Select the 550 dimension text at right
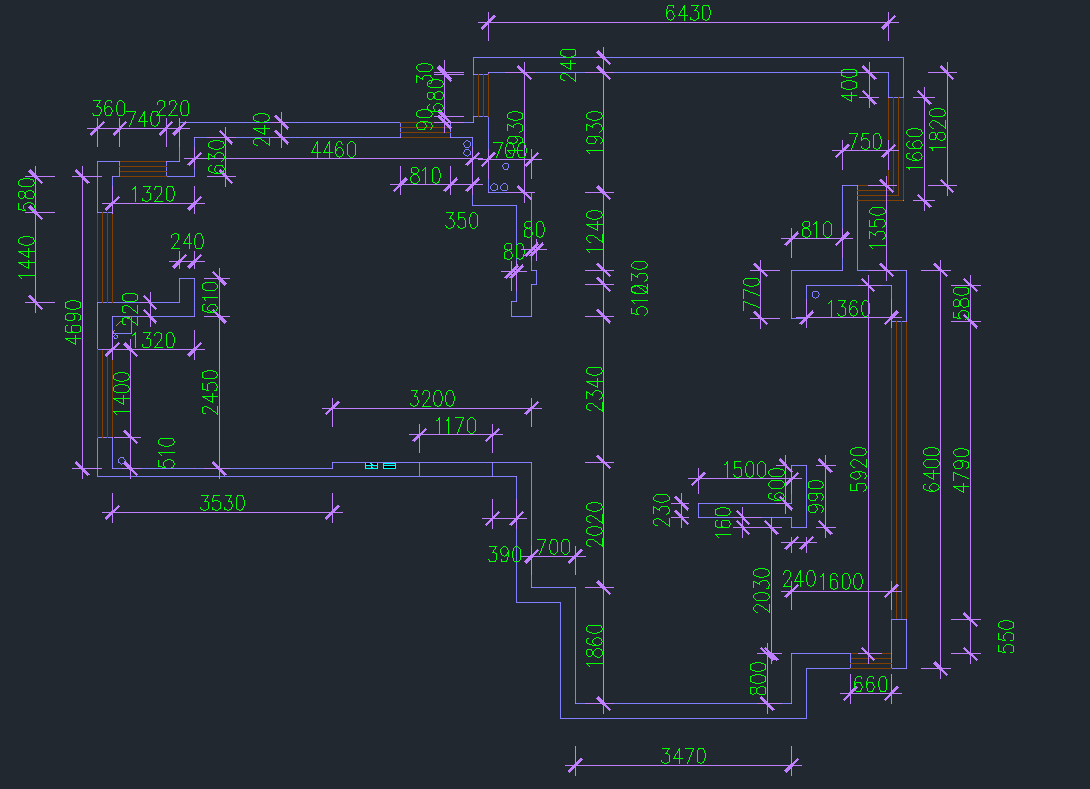The width and height of the screenshot is (1090, 789). 1007,637
